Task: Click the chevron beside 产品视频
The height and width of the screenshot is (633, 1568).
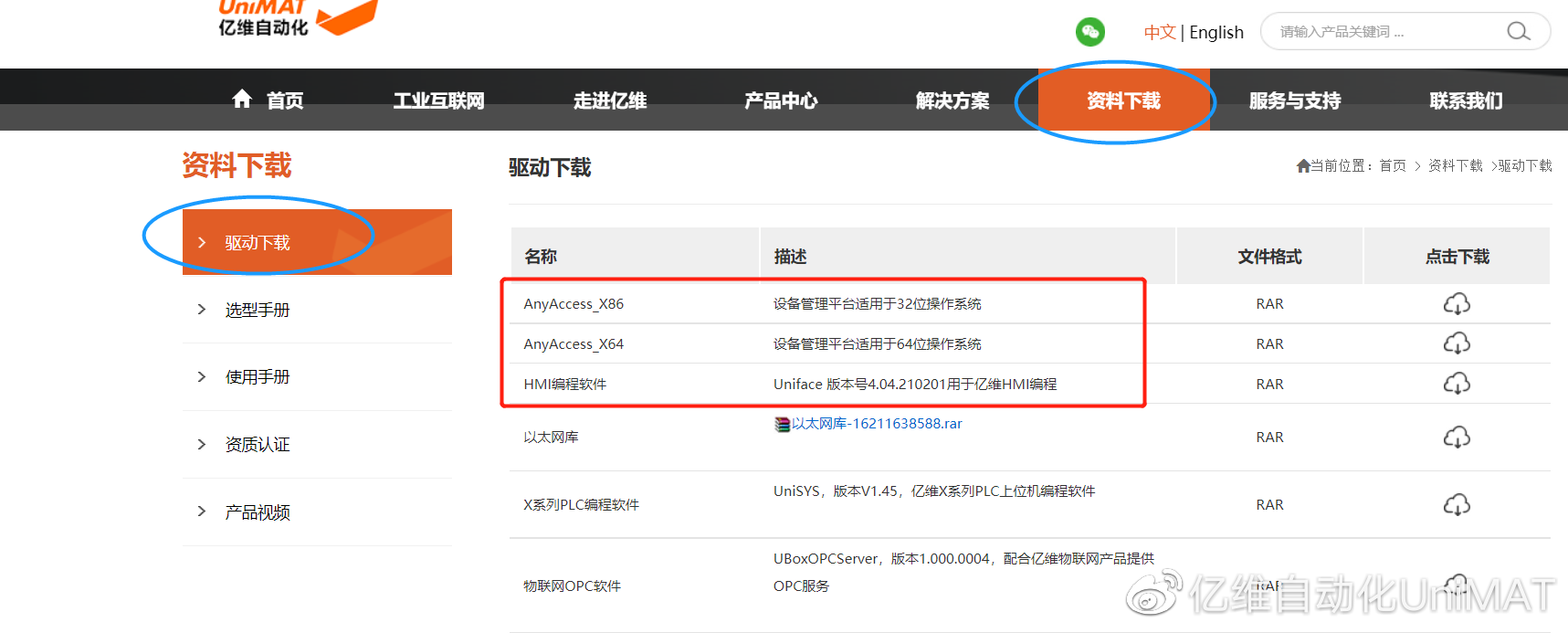Action: point(202,512)
